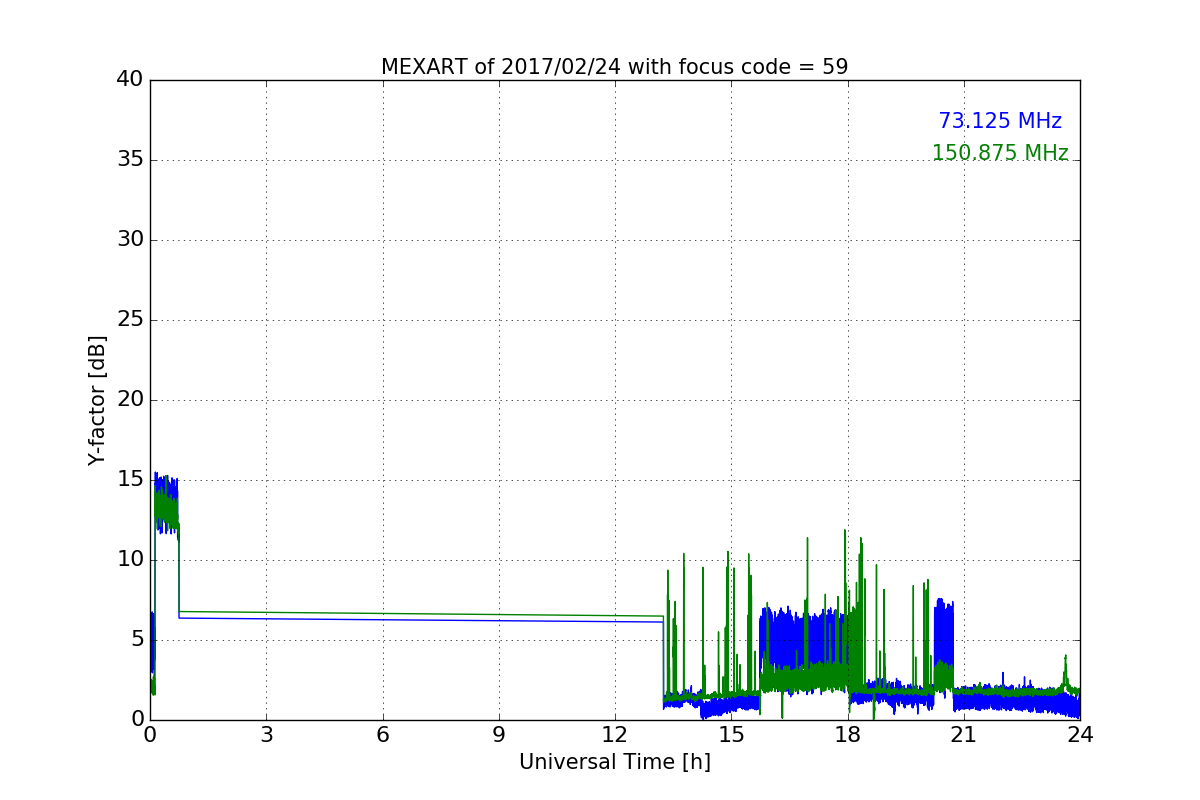
Task: Click the x-axis tick label 12
Action: [x=615, y=734]
